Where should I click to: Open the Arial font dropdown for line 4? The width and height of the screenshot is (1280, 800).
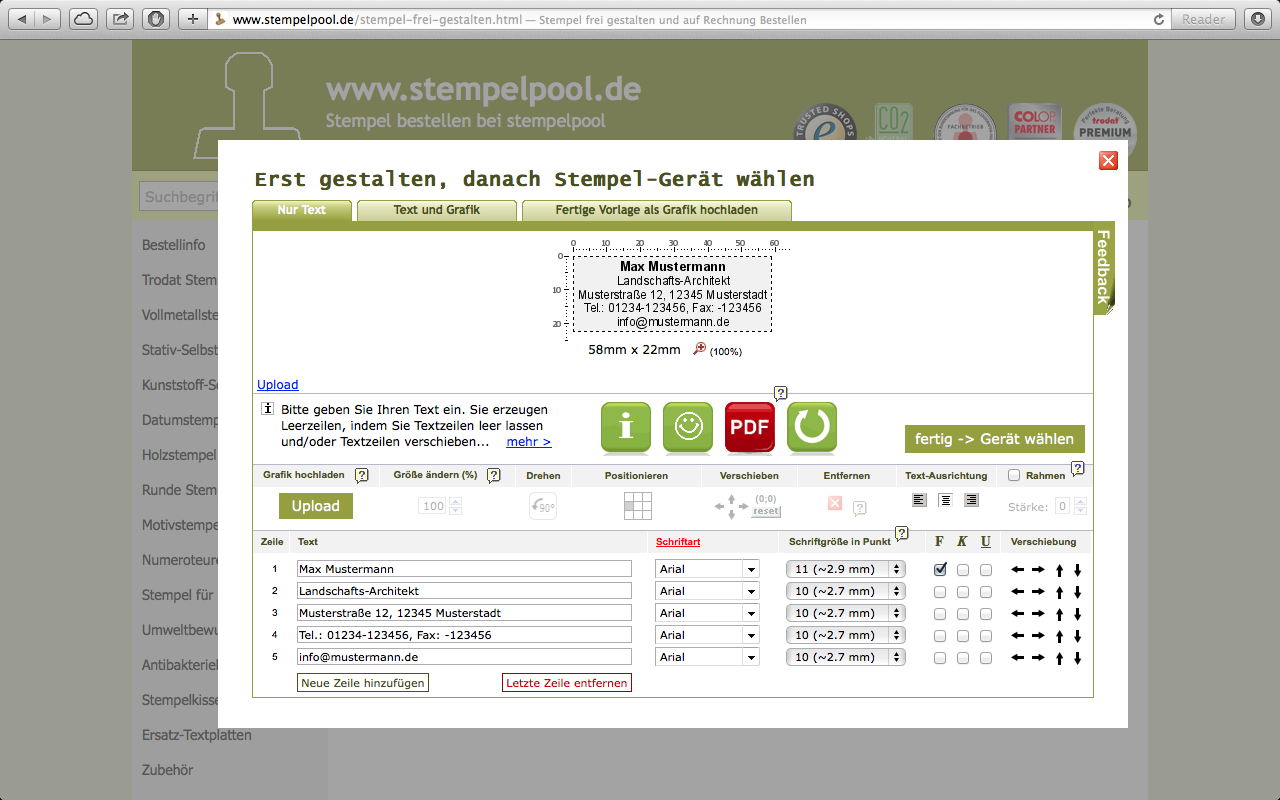point(707,635)
